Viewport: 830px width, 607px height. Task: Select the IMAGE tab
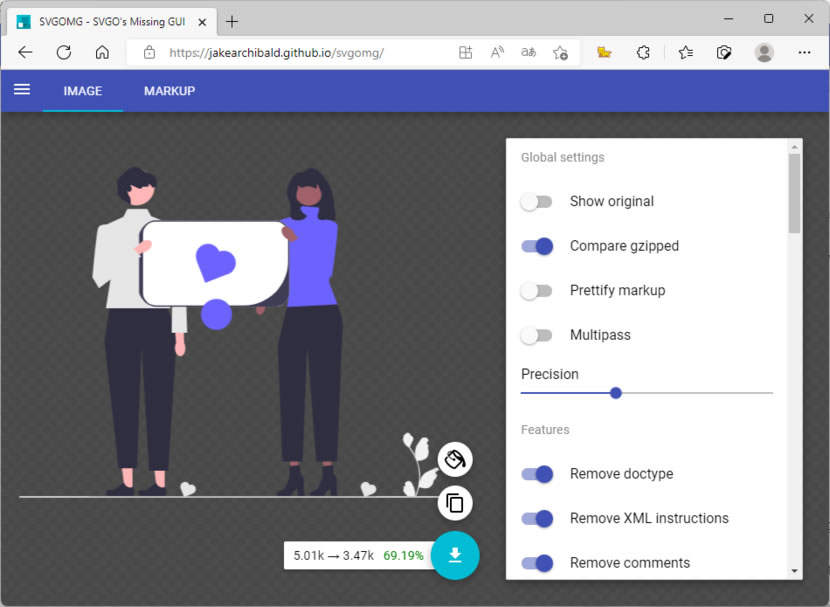(x=83, y=91)
